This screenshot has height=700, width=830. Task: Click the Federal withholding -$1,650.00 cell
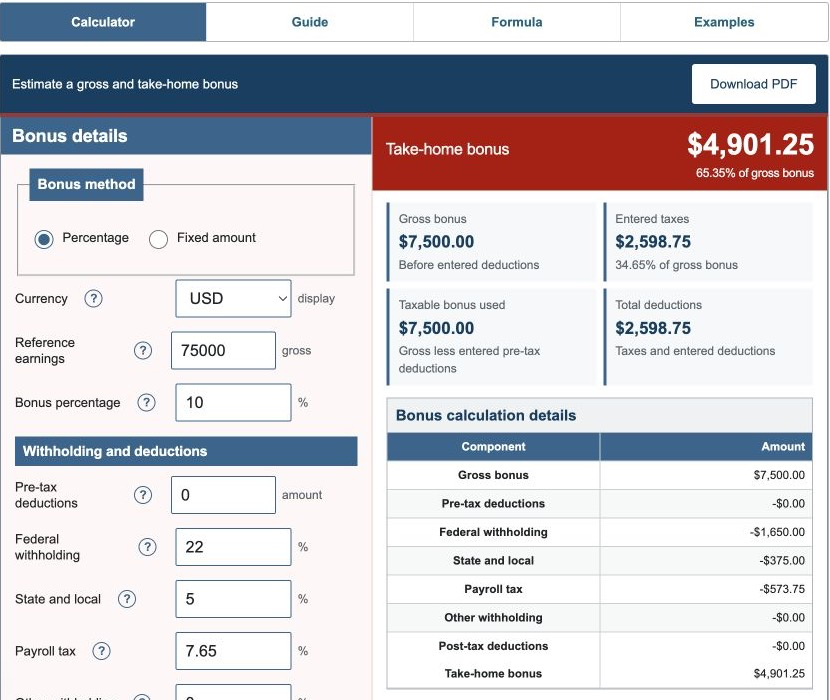[706, 532]
